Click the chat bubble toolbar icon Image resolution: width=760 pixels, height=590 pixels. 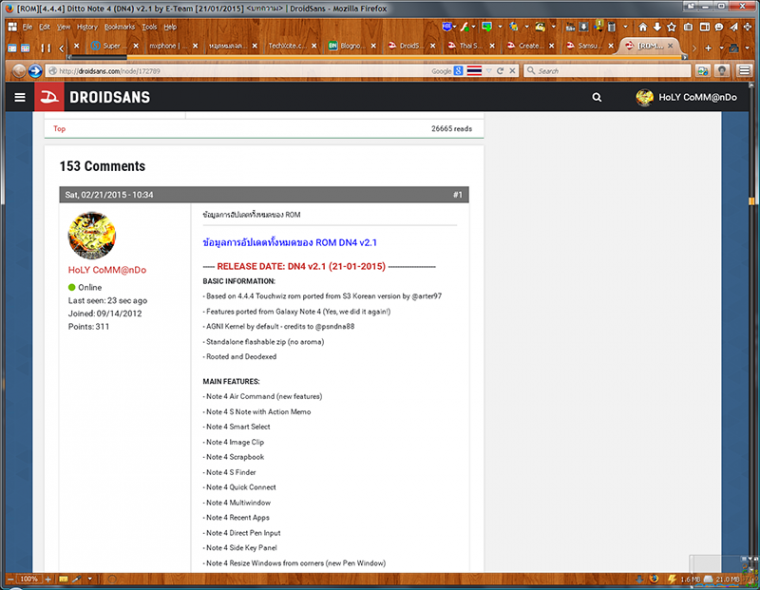click(x=719, y=27)
